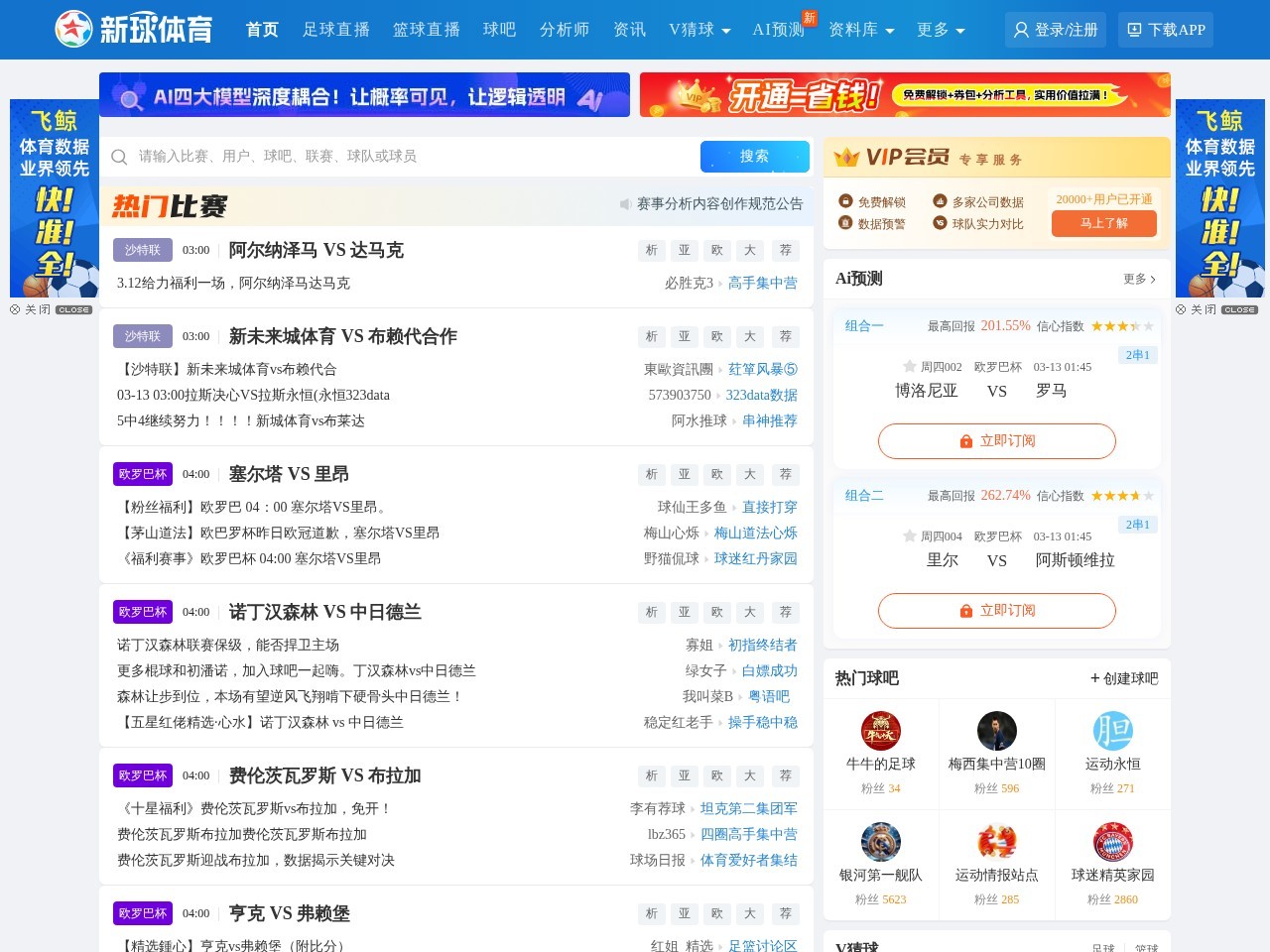The height and width of the screenshot is (952, 1270).
Task: Open the search by clicking magnifier icon
Action: (119, 157)
